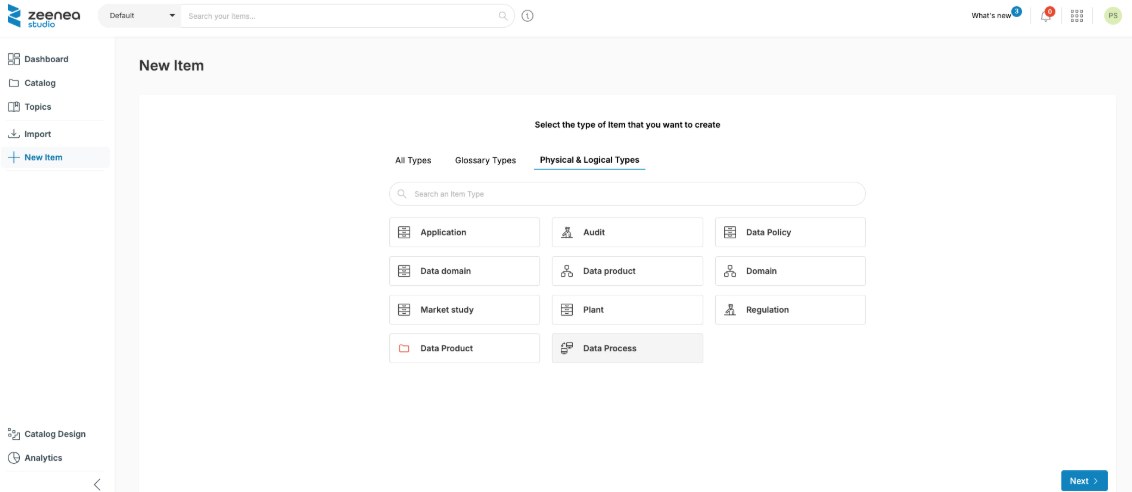The image size is (1132, 492).
Task: Open What's new link
Action: pyautogui.click(x=991, y=16)
